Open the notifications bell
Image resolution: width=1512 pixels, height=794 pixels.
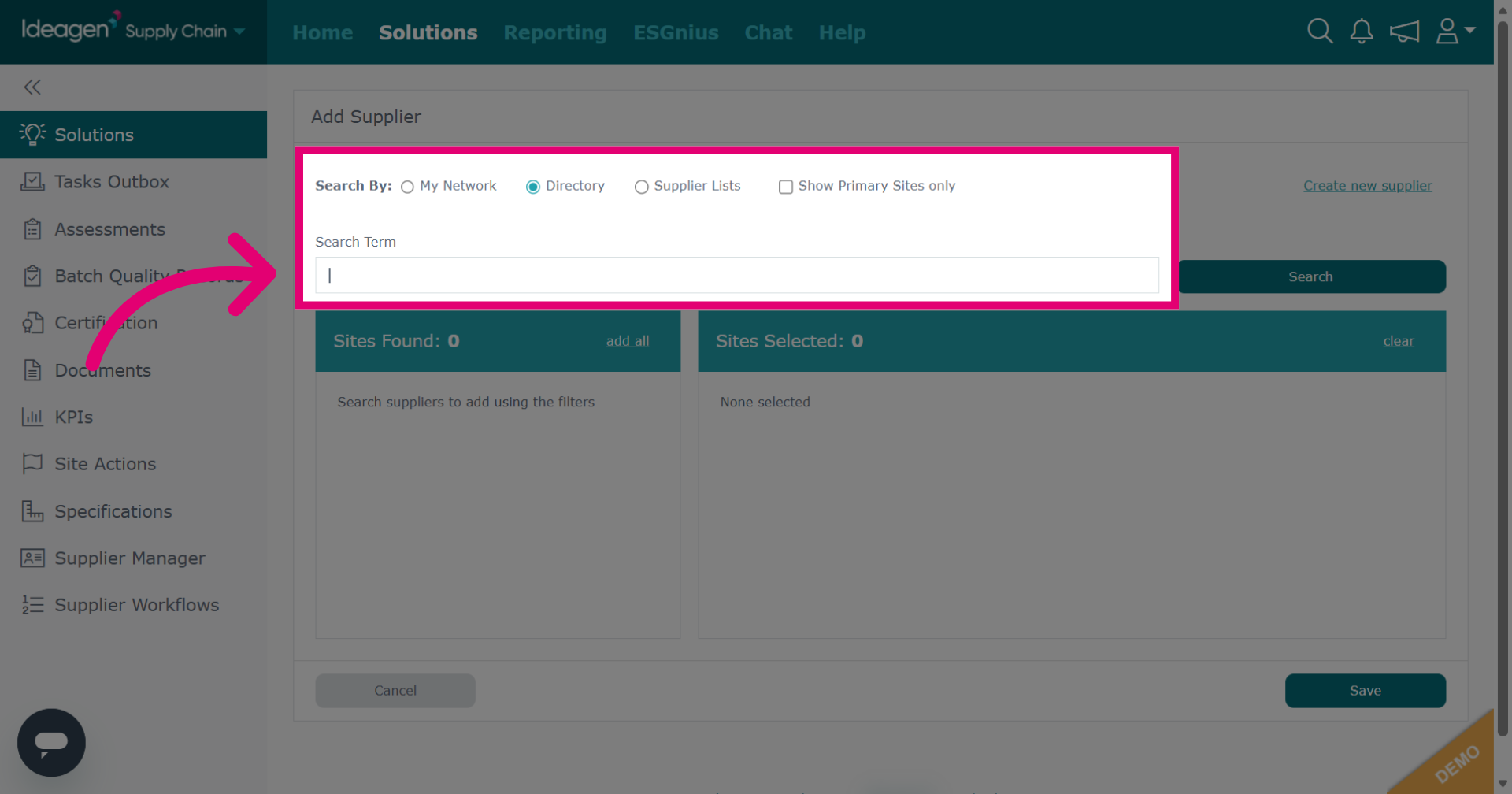click(x=1362, y=32)
